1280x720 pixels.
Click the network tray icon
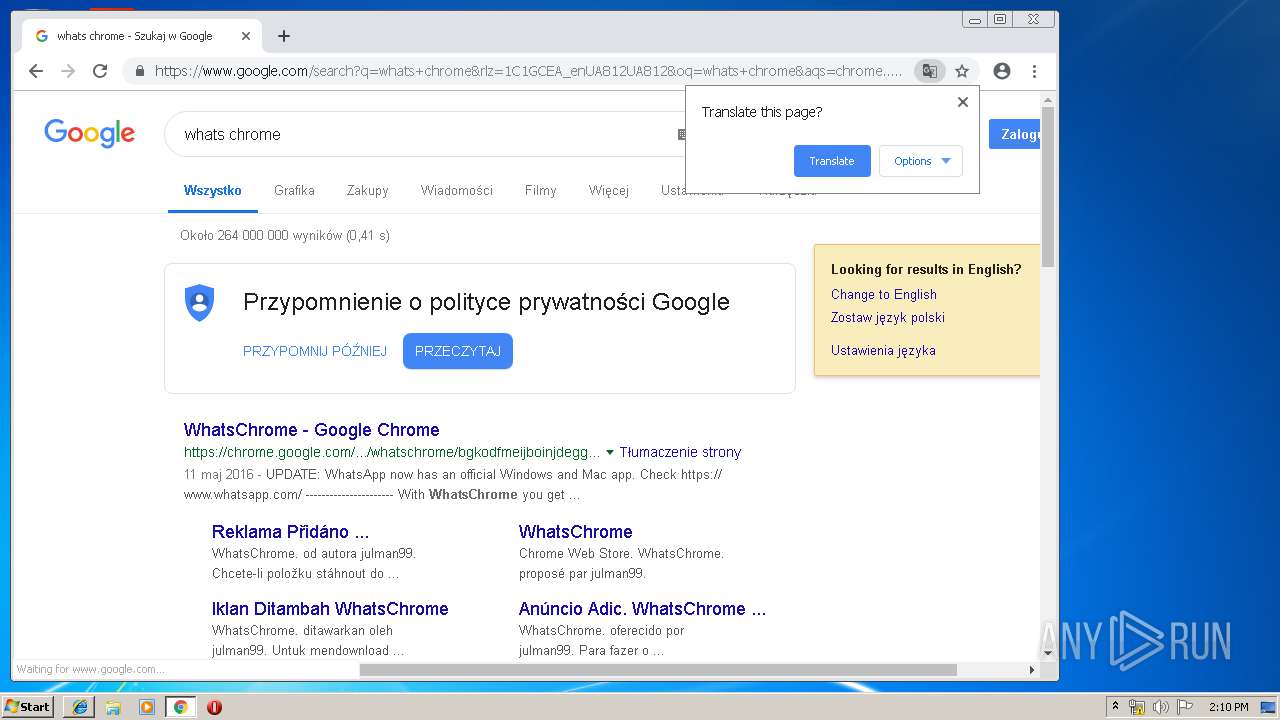coord(1137,707)
